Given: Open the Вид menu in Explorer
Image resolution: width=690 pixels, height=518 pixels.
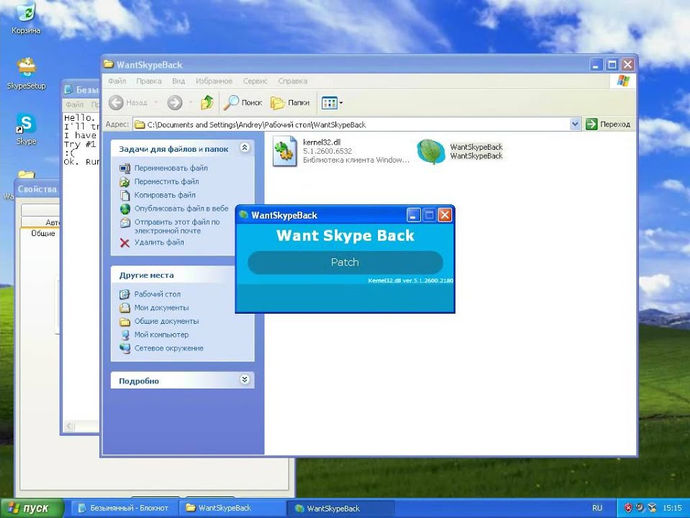Looking at the screenshot, I should [178, 81].
